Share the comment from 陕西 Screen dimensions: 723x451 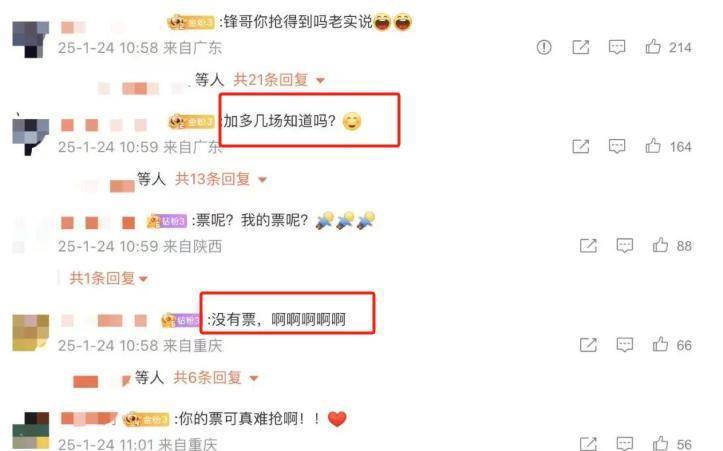[588, 246]
